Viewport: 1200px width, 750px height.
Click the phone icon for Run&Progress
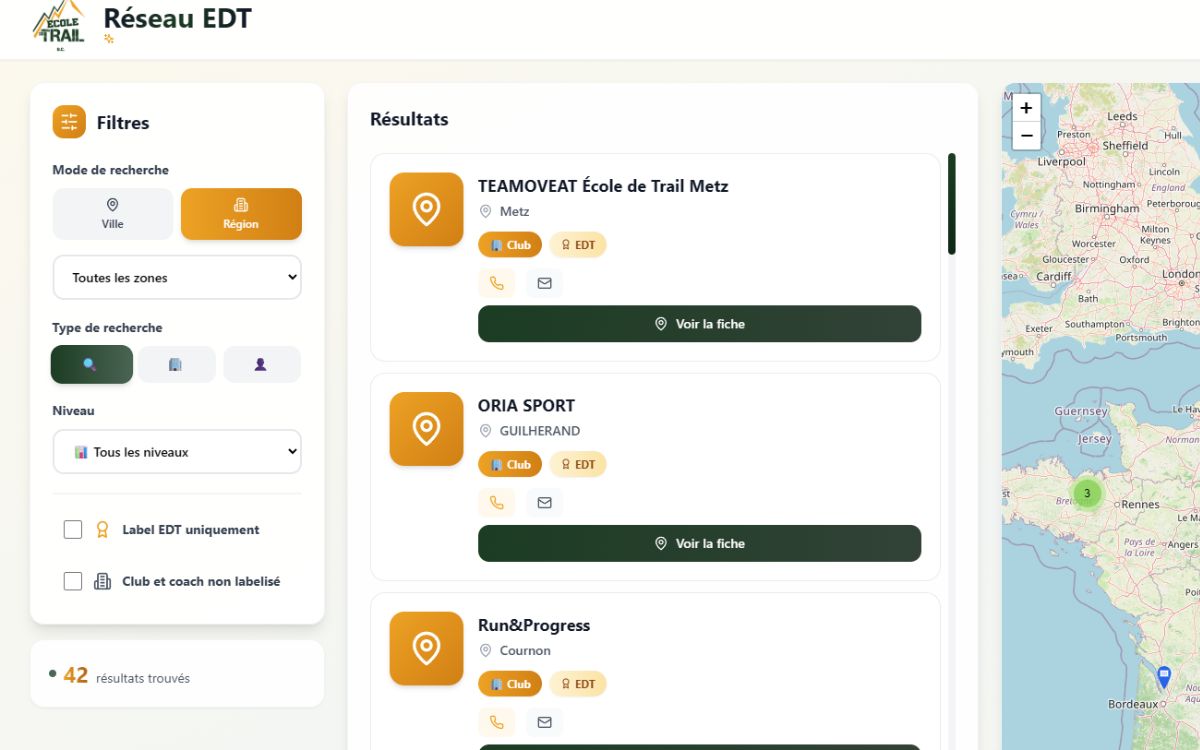click(496, 722)
